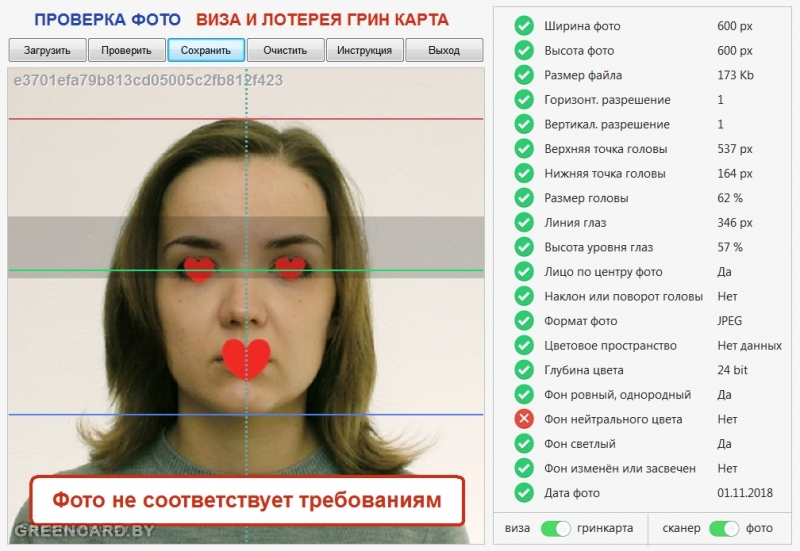The width and height of the screenshot is (800, 551).
Task: Select the 01.11.2018 photo date value
Action: coord(745,493)
